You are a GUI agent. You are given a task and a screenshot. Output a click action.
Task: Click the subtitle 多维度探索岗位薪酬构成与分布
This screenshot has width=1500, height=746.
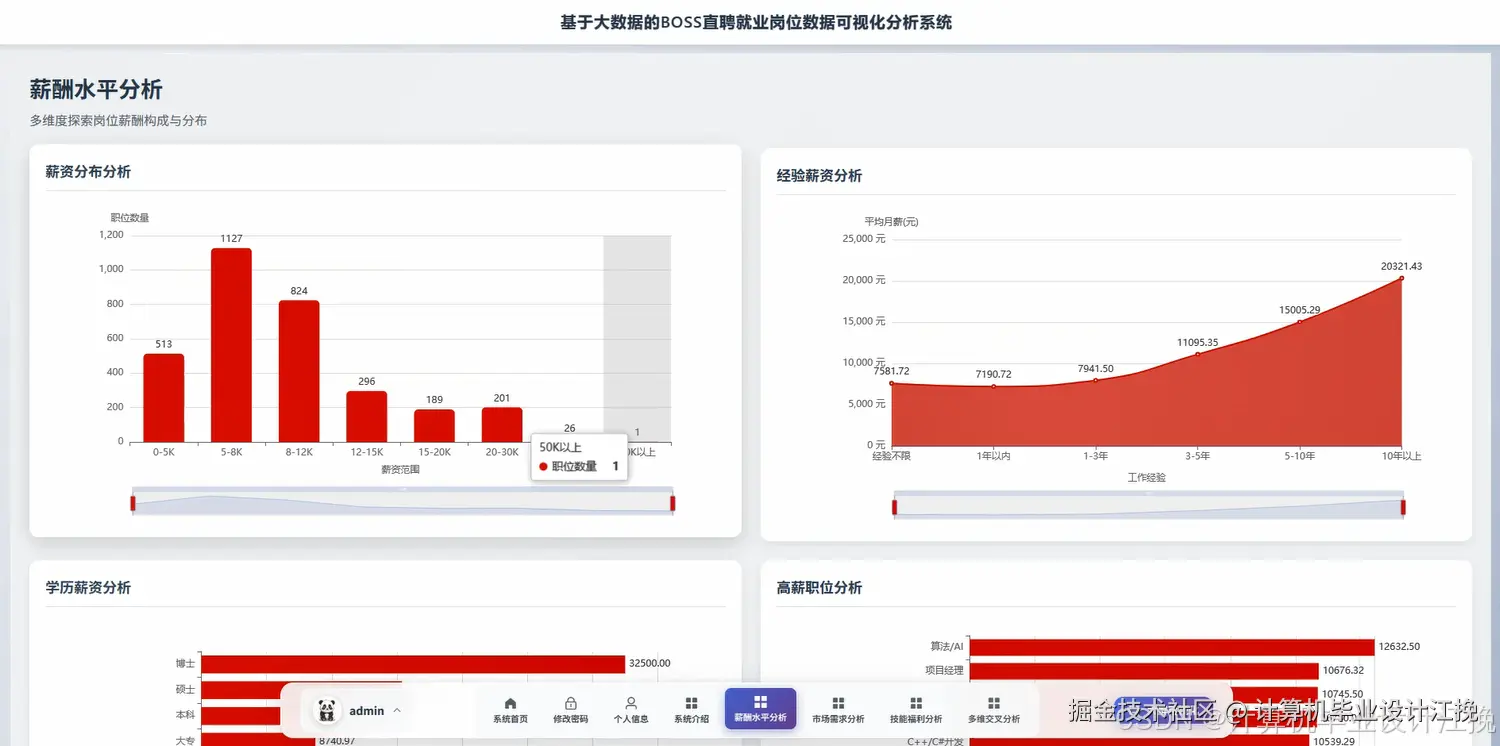[x=118, y=120]
